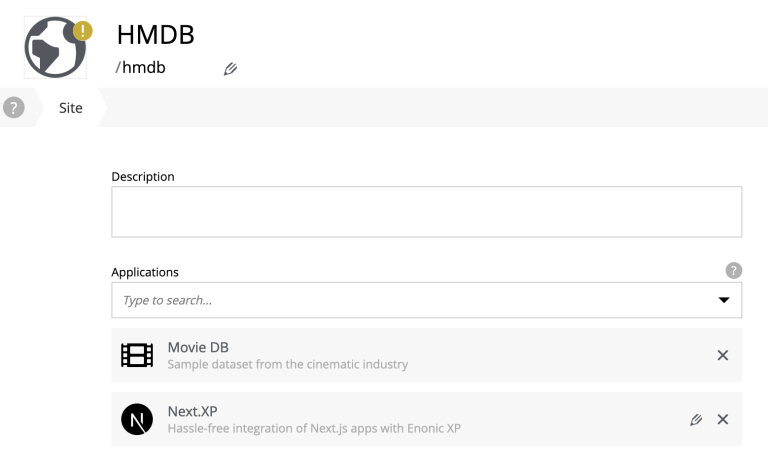Screen dimensions: 768x472
Task: Click the Movie DB film strip icon
Action: click(x=137, y=355)
